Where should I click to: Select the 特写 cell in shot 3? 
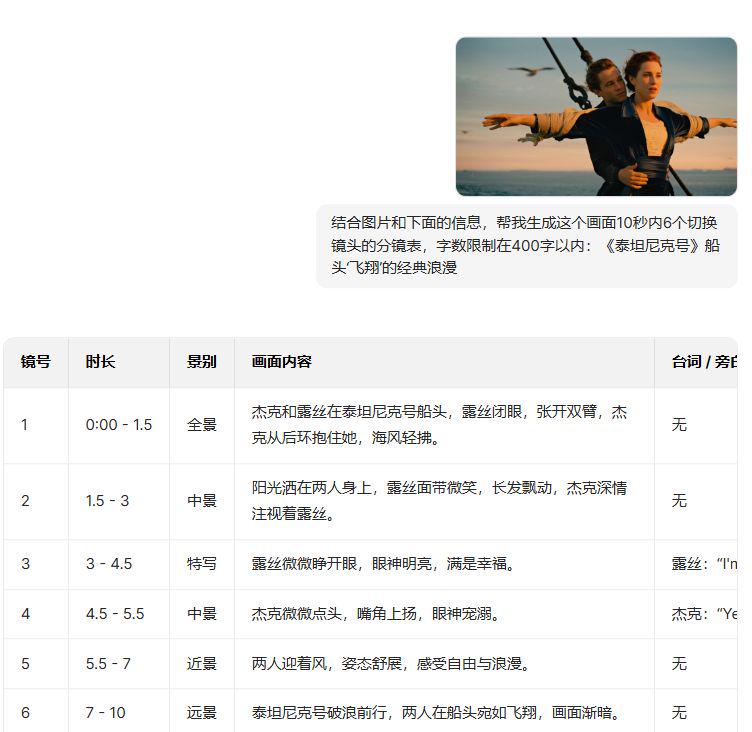201,564
